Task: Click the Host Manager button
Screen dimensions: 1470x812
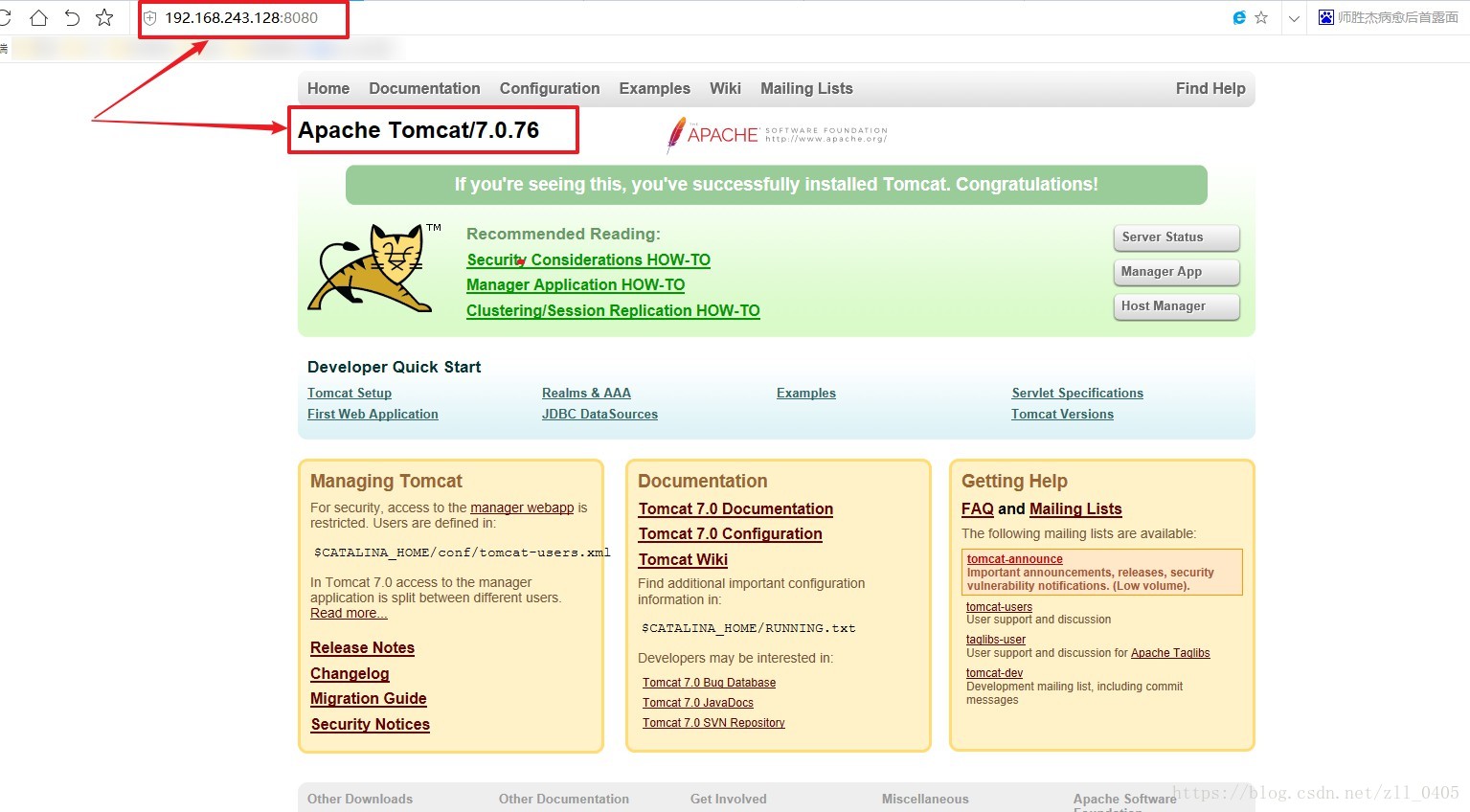Action: point(1177,305)
